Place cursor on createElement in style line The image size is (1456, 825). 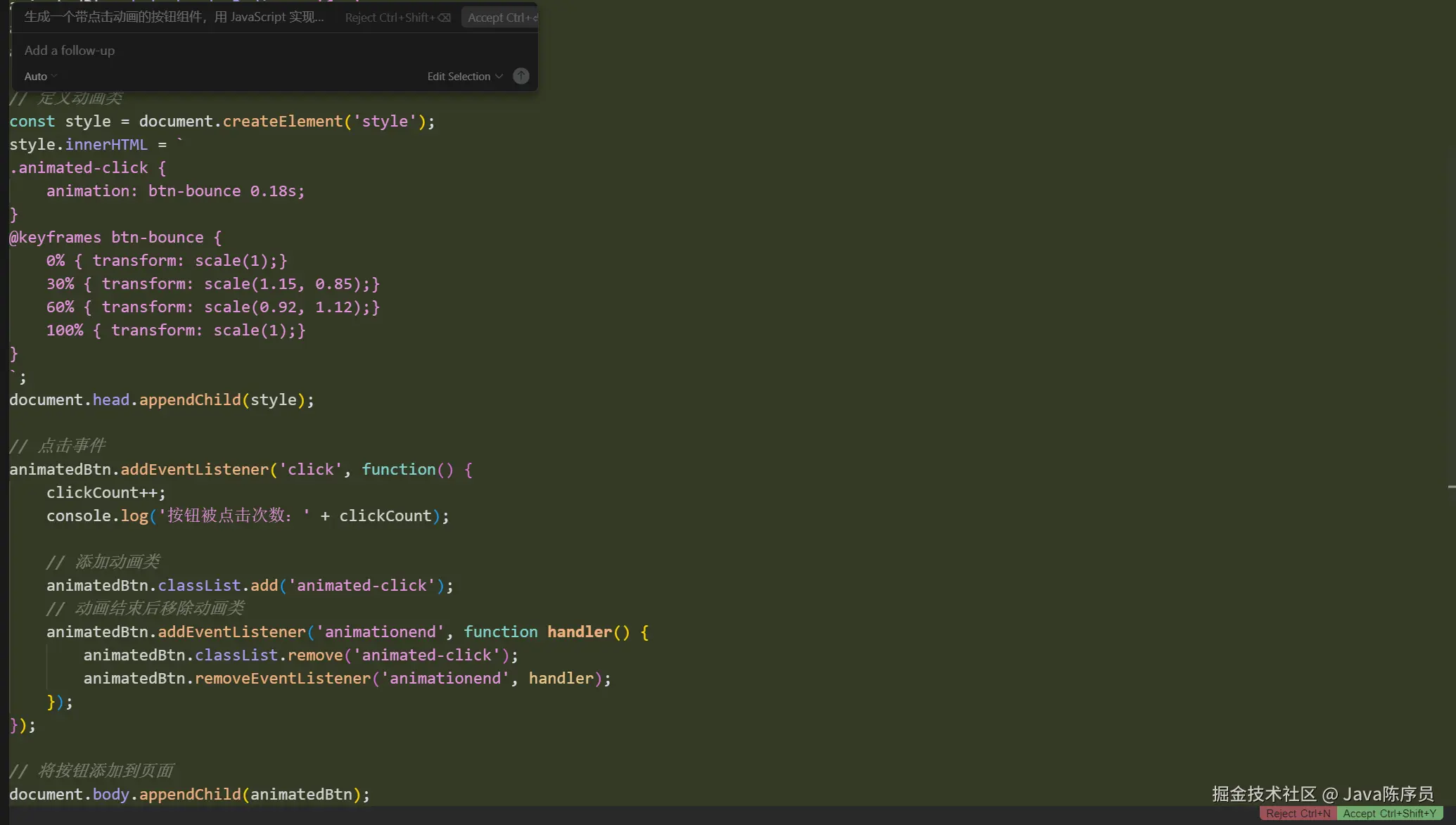tap(282, 122)
